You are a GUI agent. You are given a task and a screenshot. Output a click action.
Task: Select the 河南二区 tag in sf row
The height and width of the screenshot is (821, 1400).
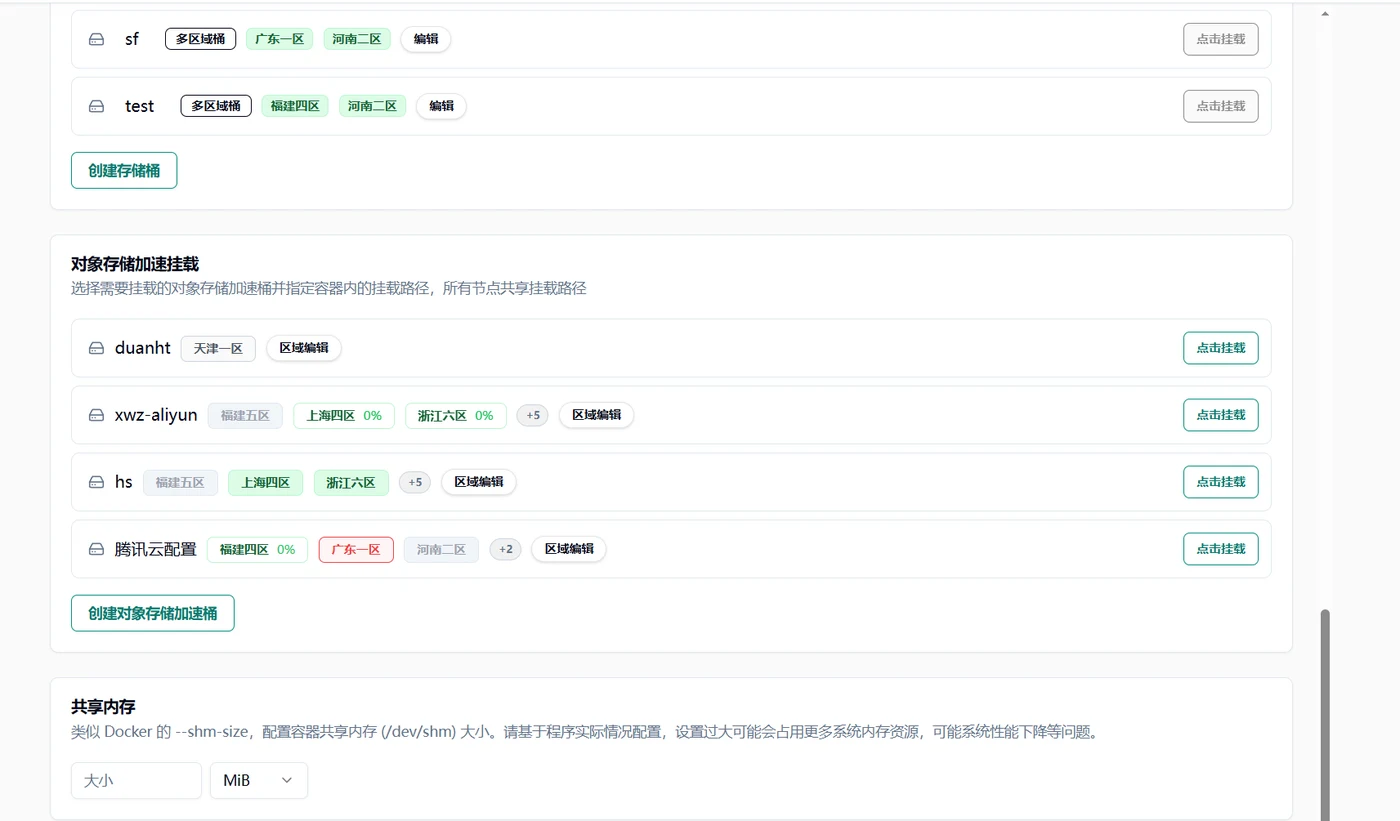point(357,39)
